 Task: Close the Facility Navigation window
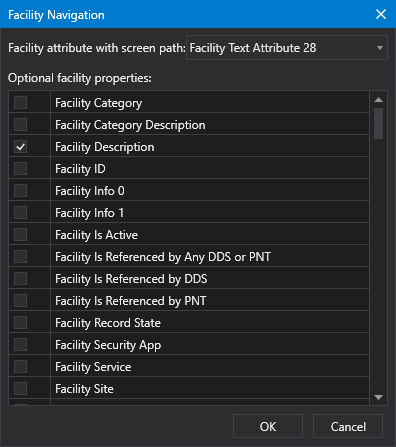coord(381,14)
